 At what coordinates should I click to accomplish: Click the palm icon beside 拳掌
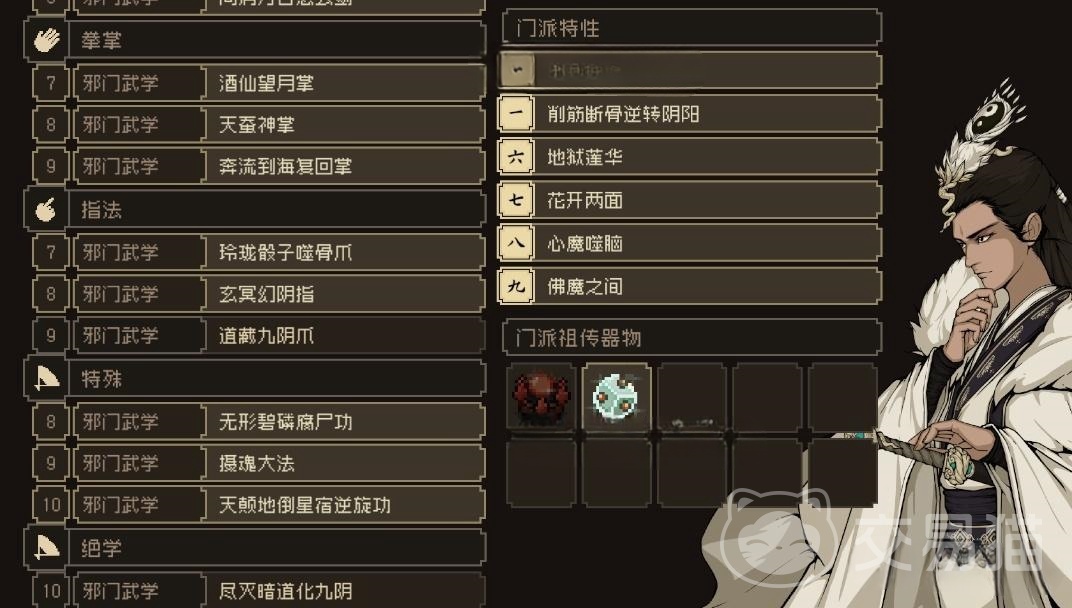(46, 40)
